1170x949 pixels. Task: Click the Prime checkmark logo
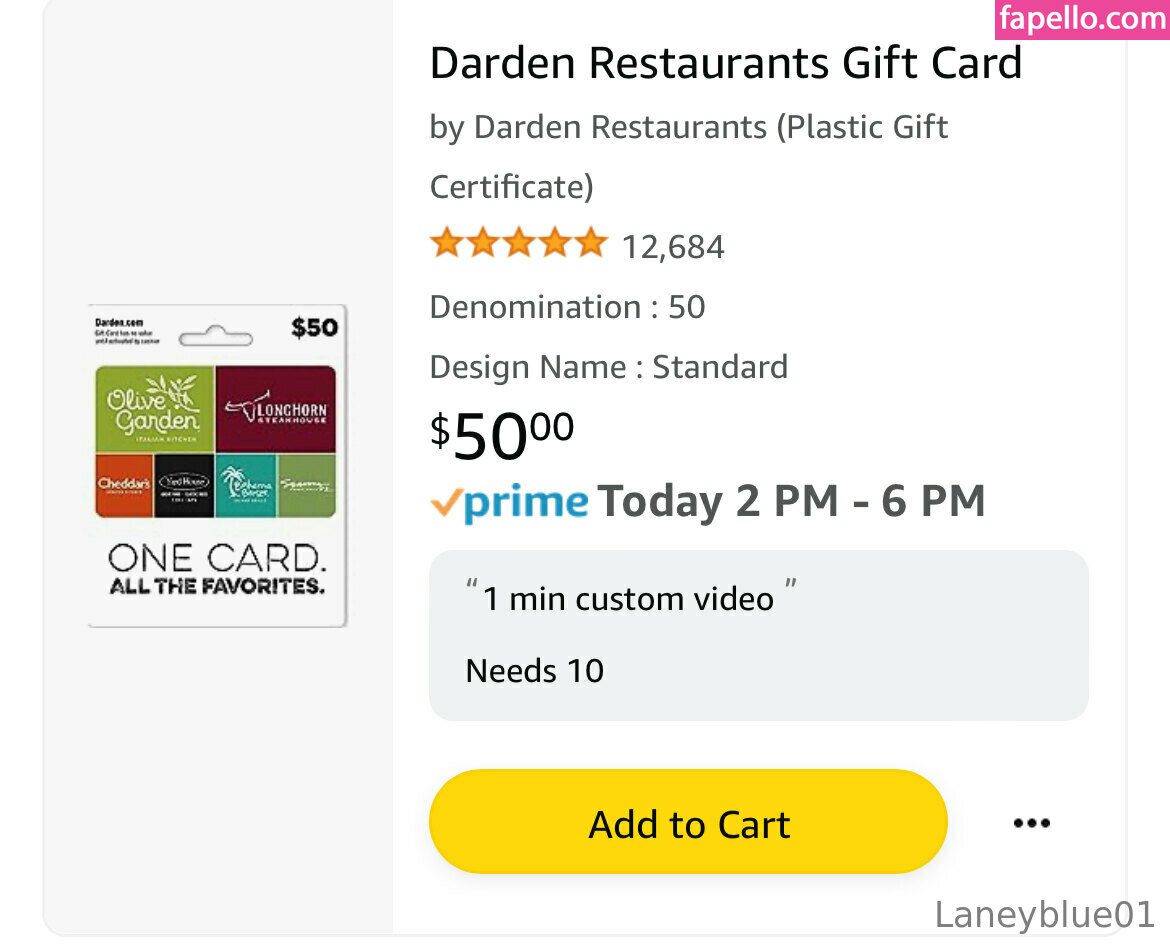[x=509, y=502]
